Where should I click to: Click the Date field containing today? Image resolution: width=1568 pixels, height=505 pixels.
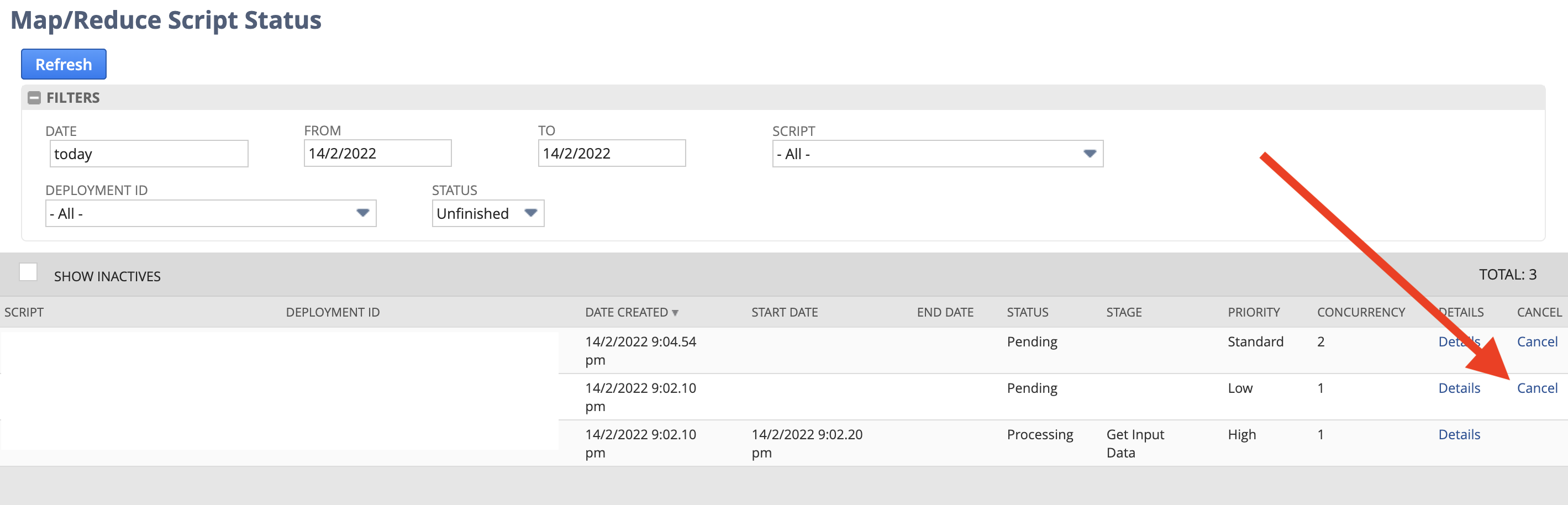coord(149,154)
